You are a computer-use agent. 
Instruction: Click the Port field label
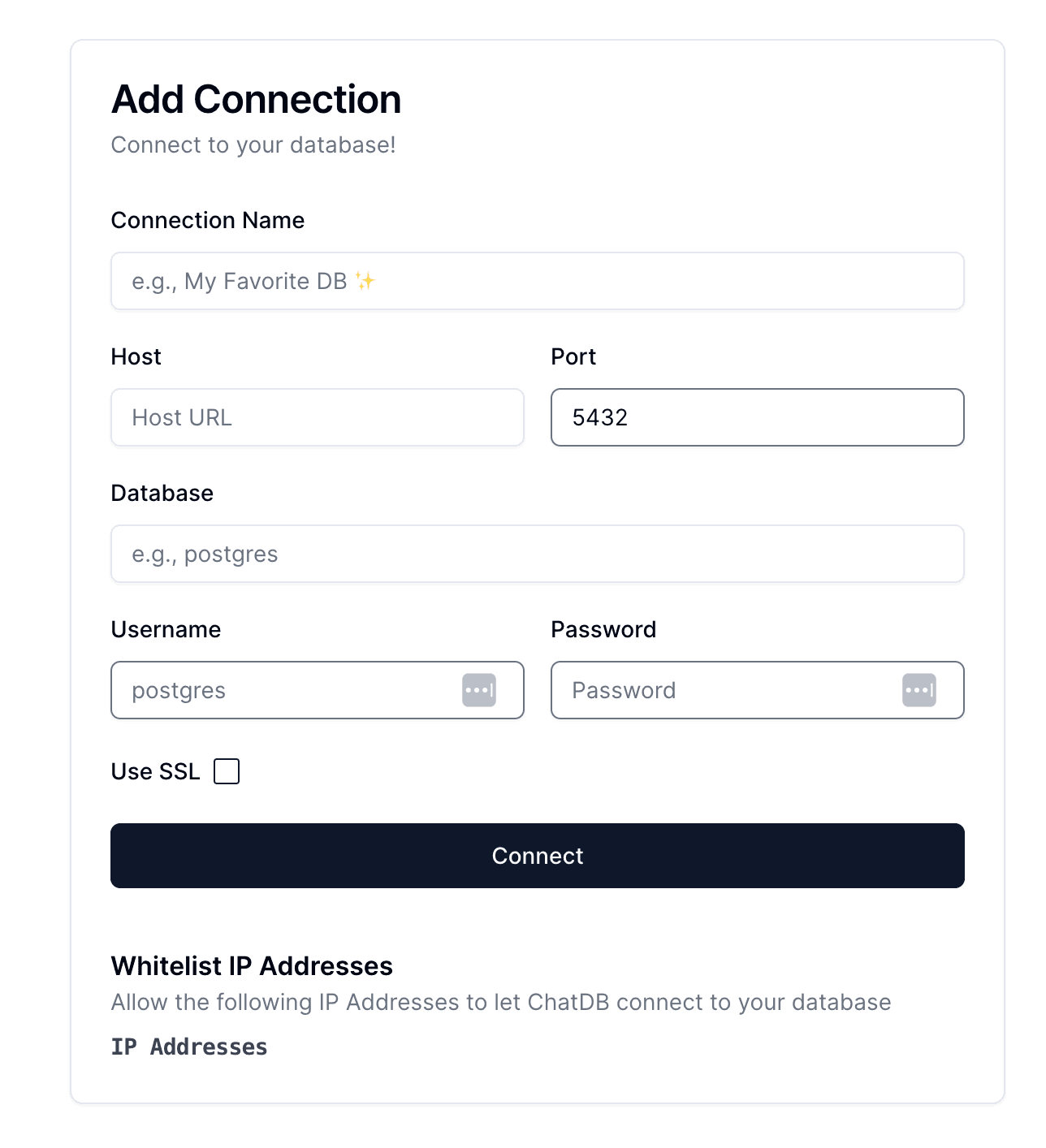pos(573,356)
